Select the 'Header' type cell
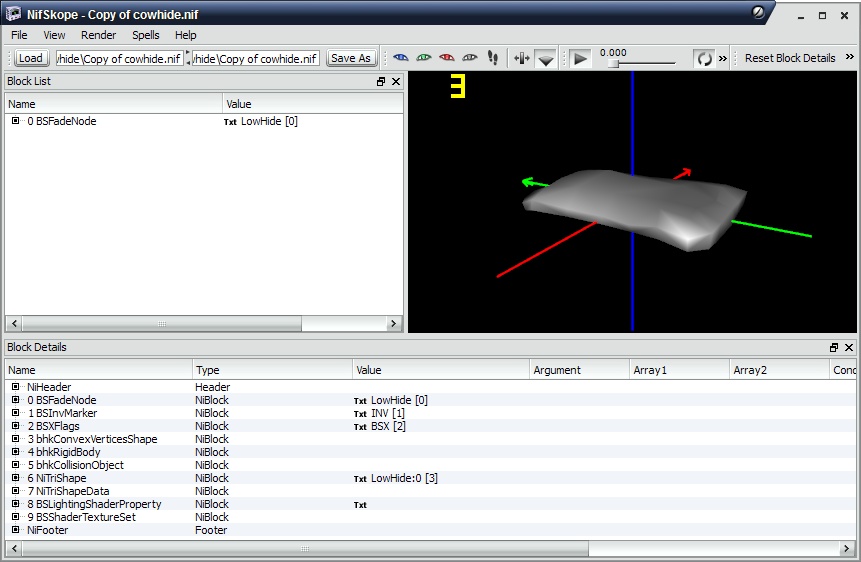The image size is (861, 562). pyautogui.click(x=213, y=387)
